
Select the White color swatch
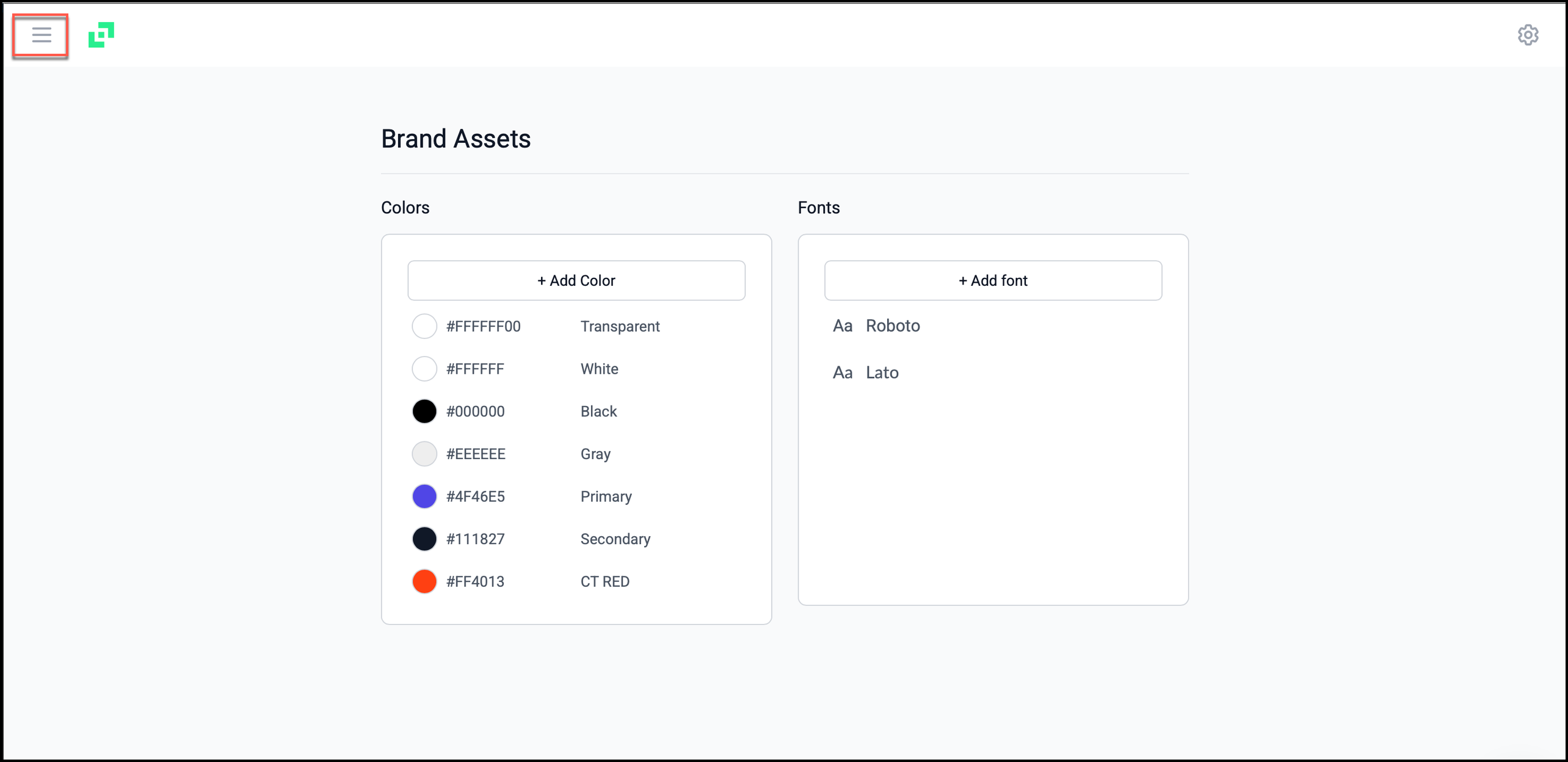[x=424, y=369]
